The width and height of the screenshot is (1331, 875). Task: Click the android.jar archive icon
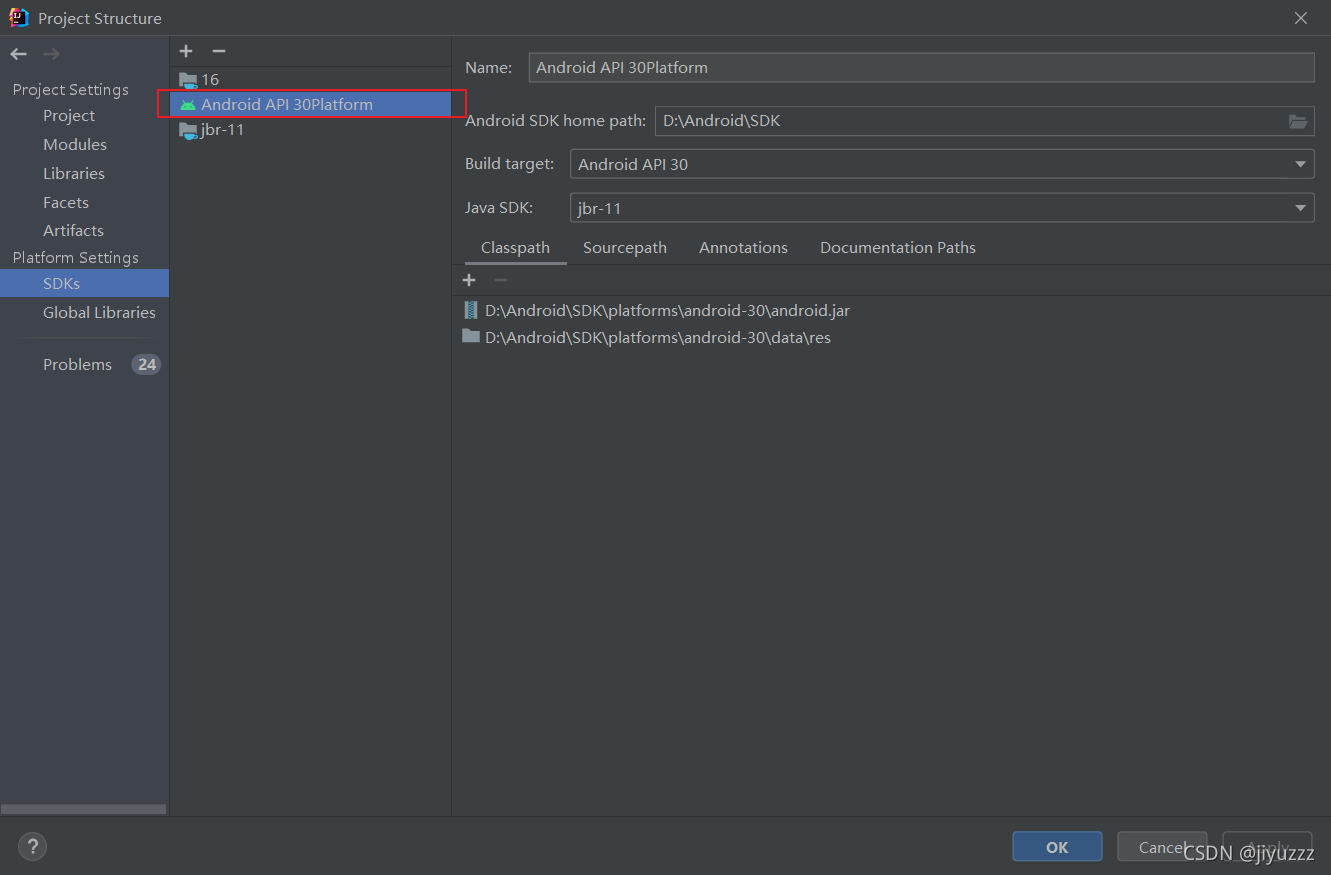471,310
